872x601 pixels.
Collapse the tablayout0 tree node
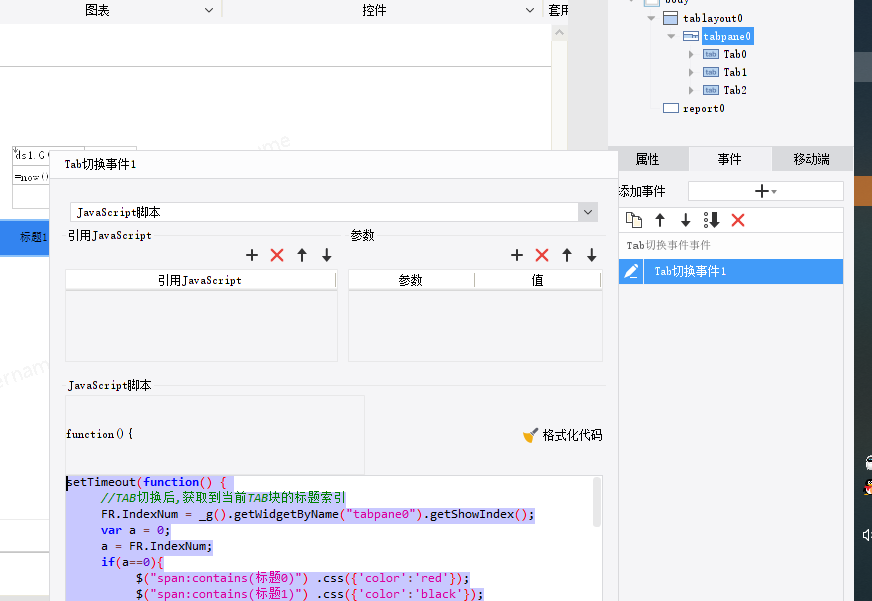pos(651,18)
